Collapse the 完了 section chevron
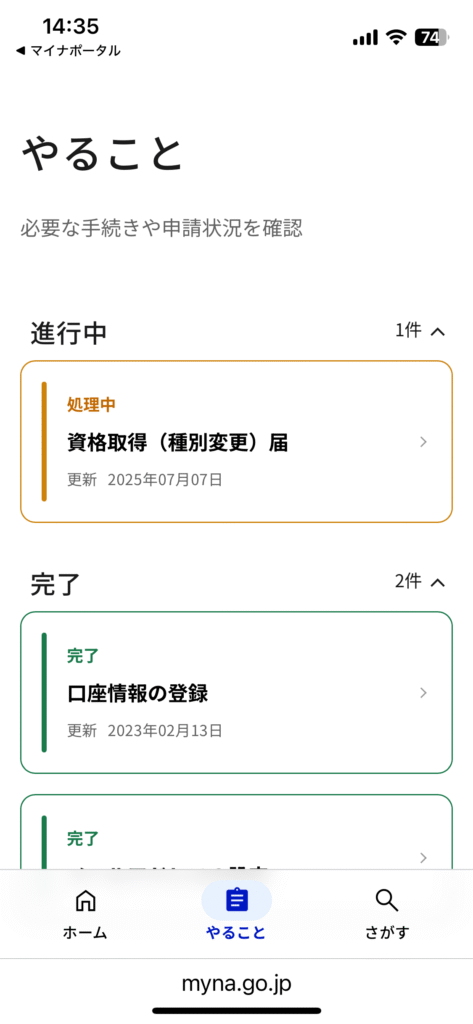The height and width of the screenshot is (1024, 473). 438,582
